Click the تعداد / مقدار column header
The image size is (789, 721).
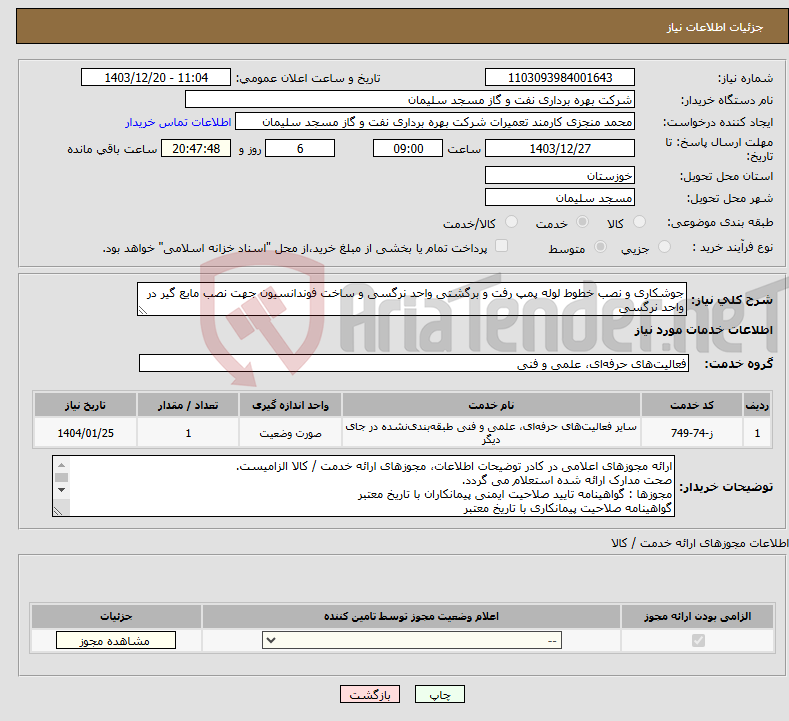(188, 405)
